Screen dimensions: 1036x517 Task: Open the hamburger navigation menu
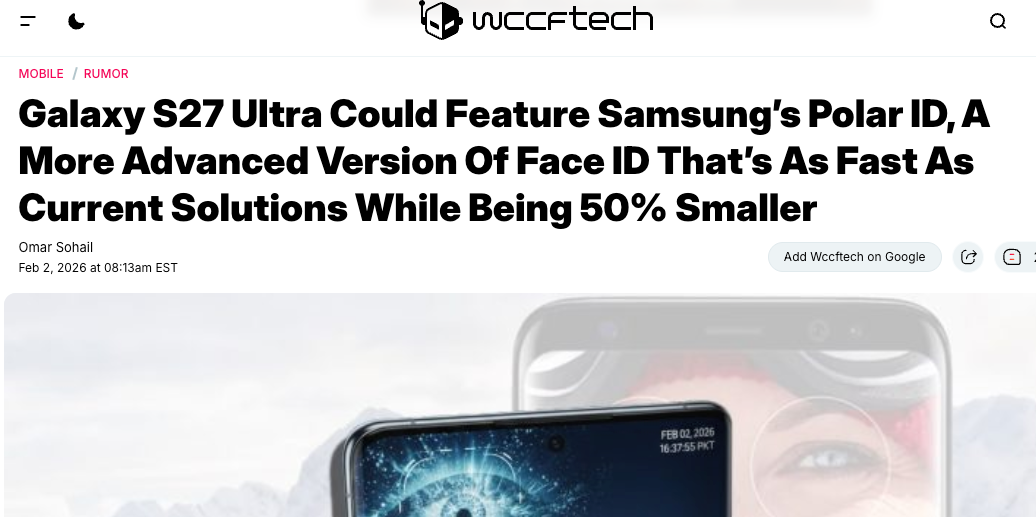pyautogui.click(x=28, y=21)
